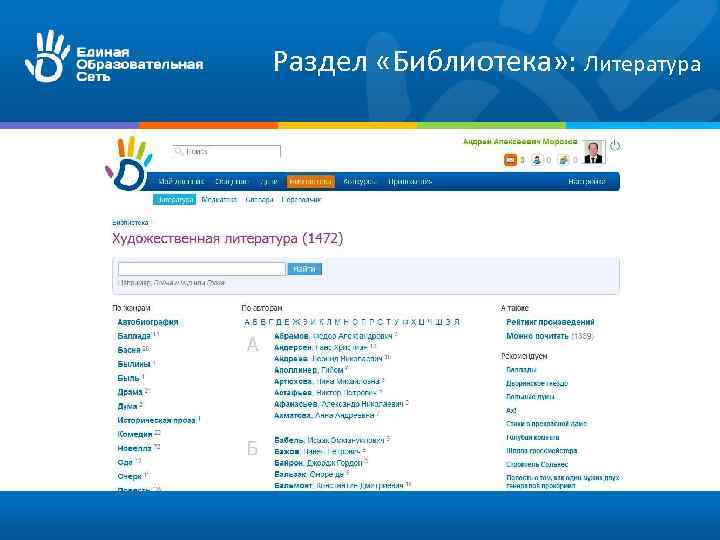Open Рейтинг произведений link

pos(550,322)
